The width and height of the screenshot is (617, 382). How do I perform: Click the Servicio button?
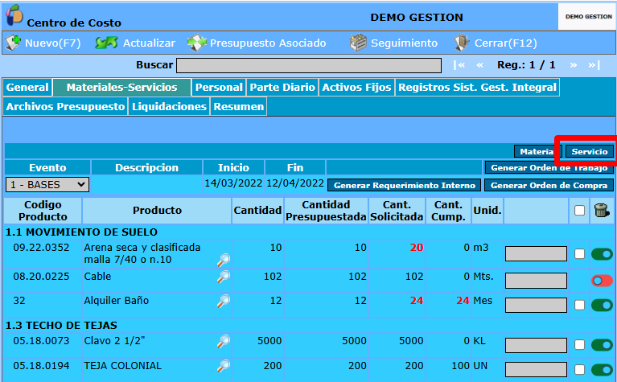[x=589, y=151]
